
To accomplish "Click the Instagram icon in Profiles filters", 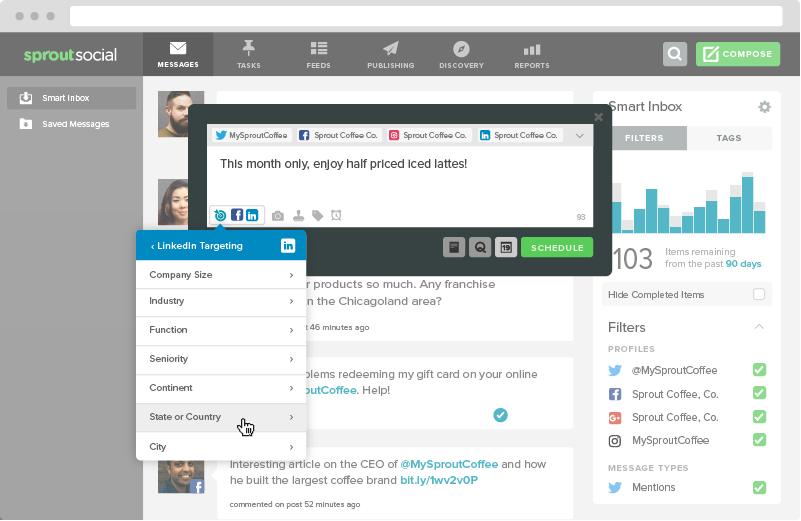I will [x=615, y=441].
